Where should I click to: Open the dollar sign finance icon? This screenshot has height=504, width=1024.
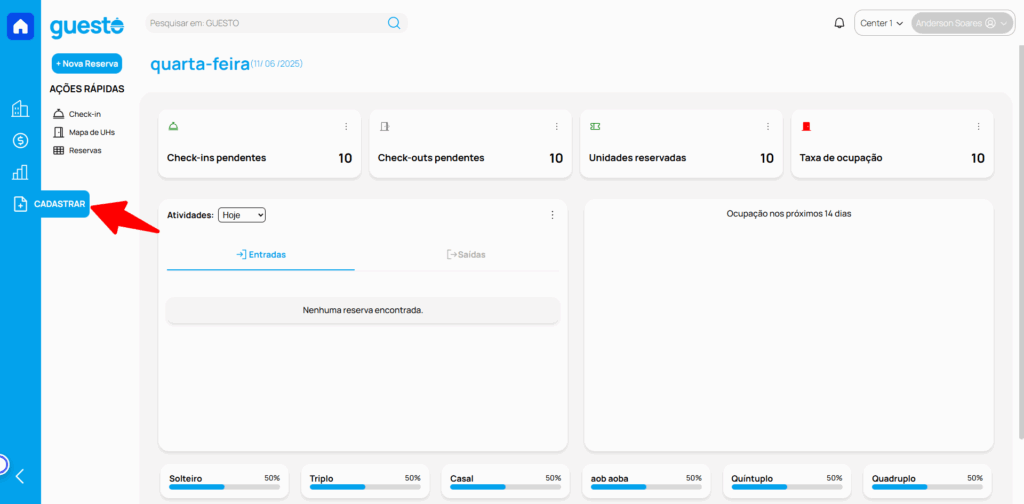20,141
